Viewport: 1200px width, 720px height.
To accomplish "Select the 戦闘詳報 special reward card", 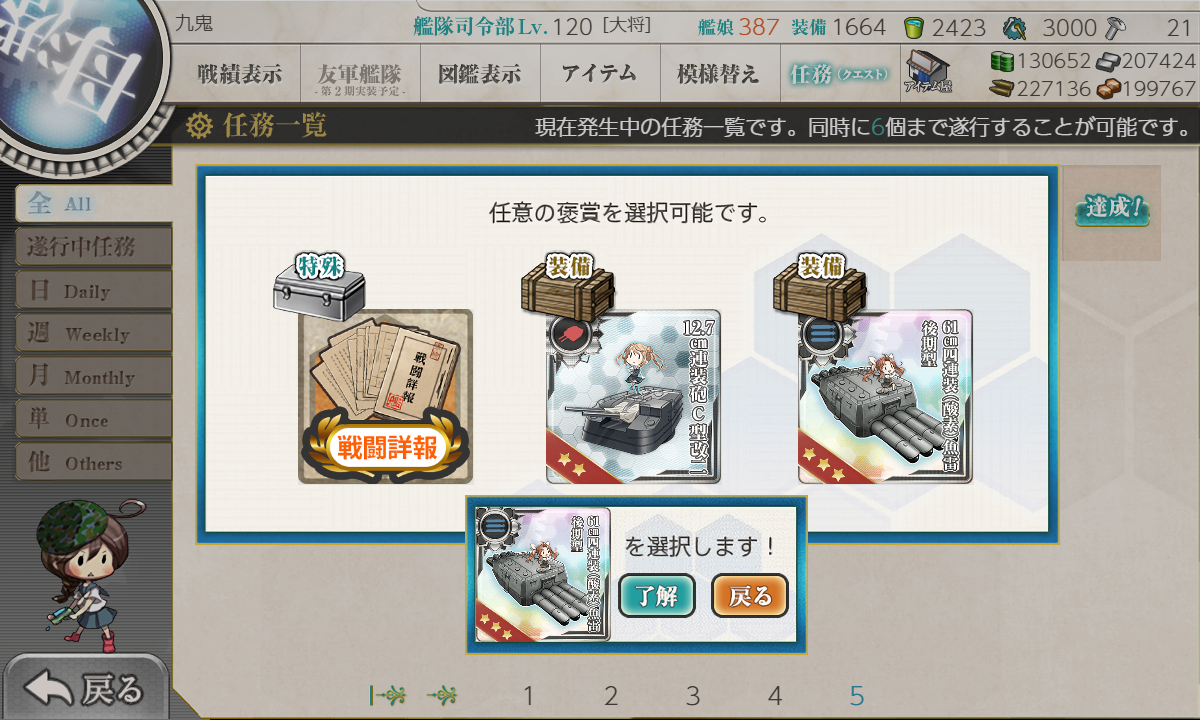I will coord(385,396).
